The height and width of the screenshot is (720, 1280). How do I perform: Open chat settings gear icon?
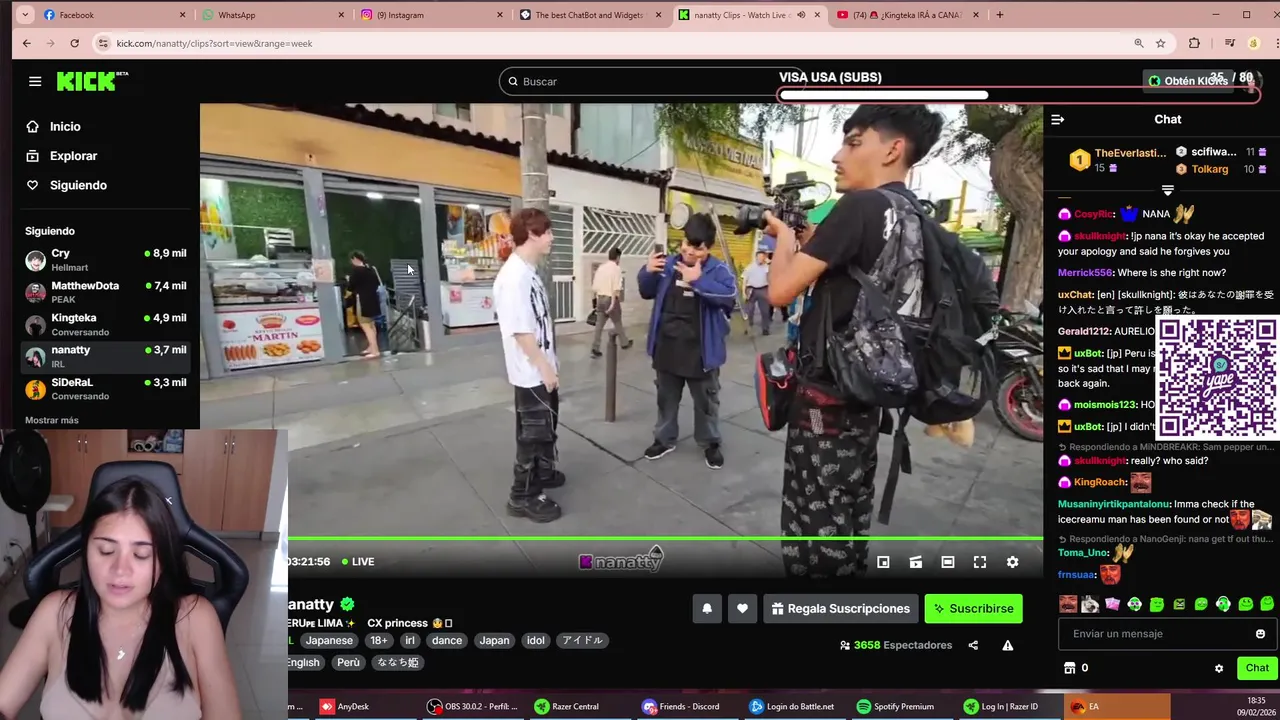(x=1218, y=668)
